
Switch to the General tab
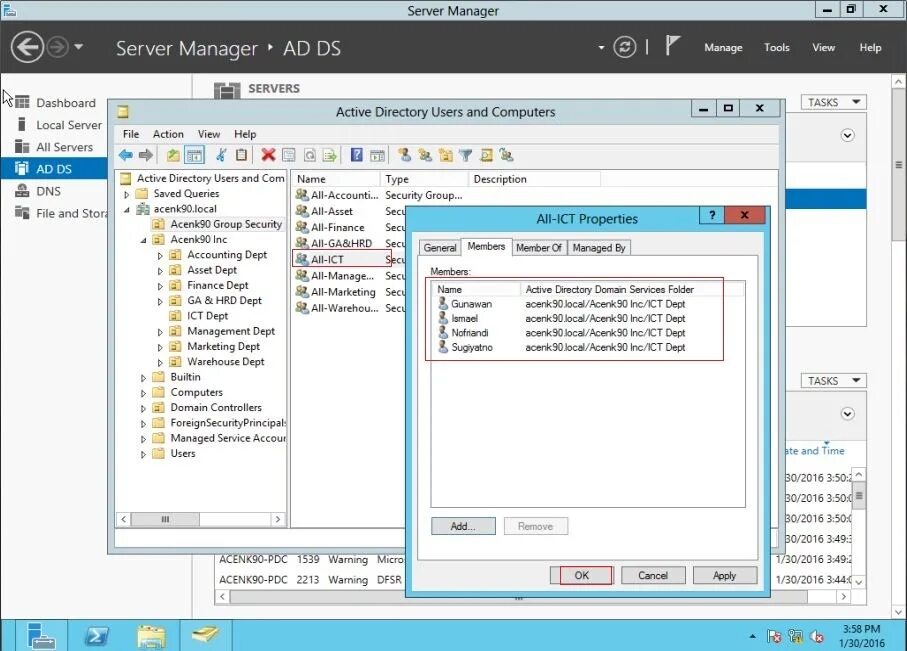(x=440, y=248)
